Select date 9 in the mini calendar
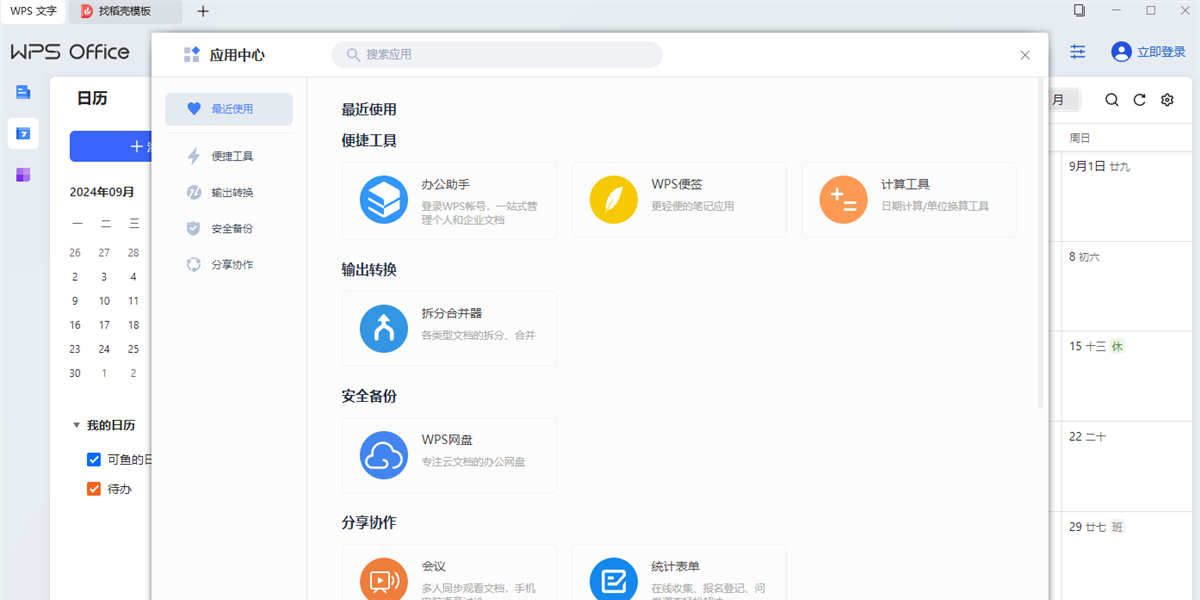 point(75,301)
